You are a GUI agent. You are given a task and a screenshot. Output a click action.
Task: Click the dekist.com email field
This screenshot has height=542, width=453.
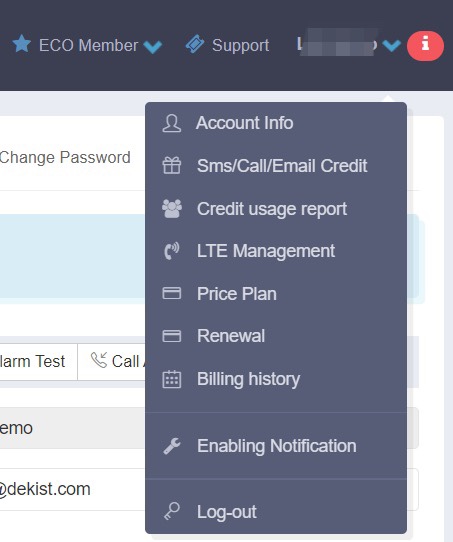pyautogui.click(x=73, y=489)
